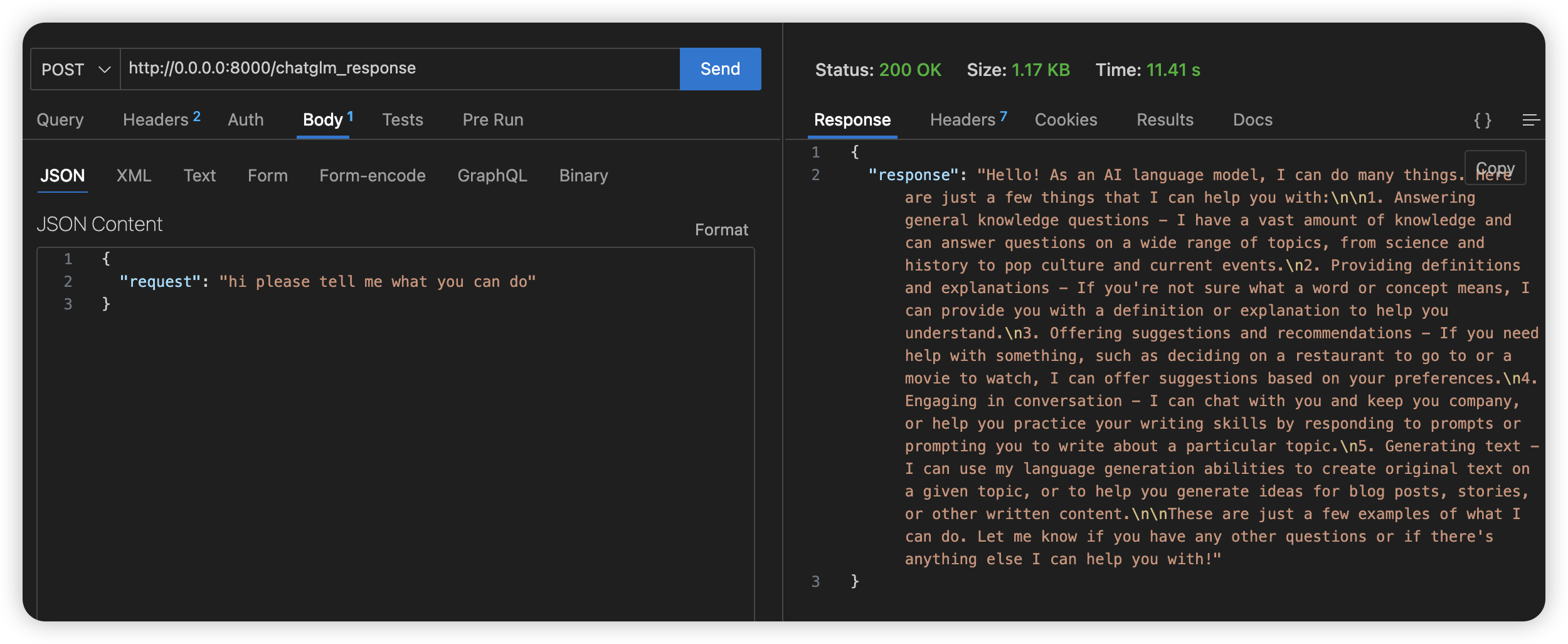The image size is (1568, 644).
Task: Open the Response tab
Action: (852, 120)
